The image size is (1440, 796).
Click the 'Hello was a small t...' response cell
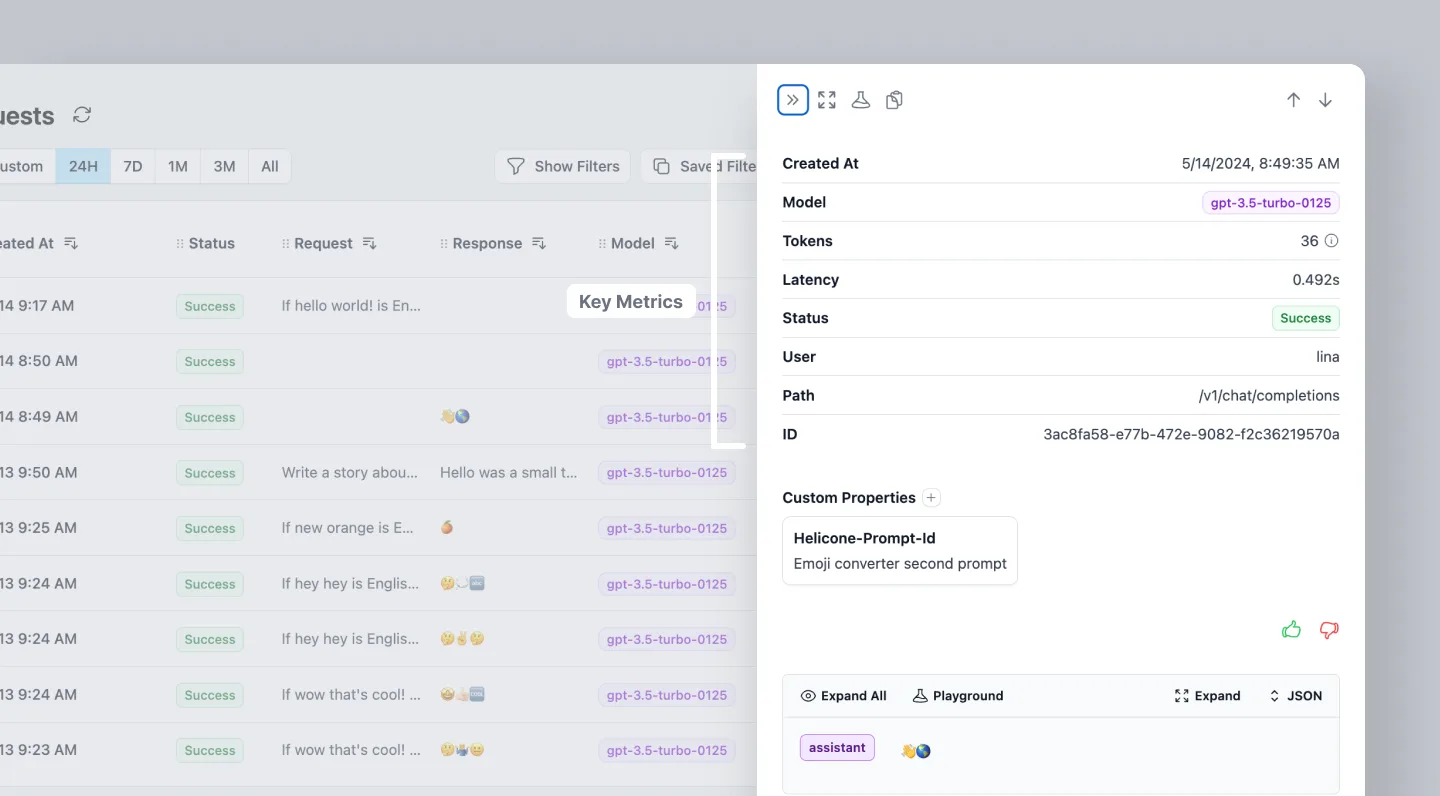point(509,473)
